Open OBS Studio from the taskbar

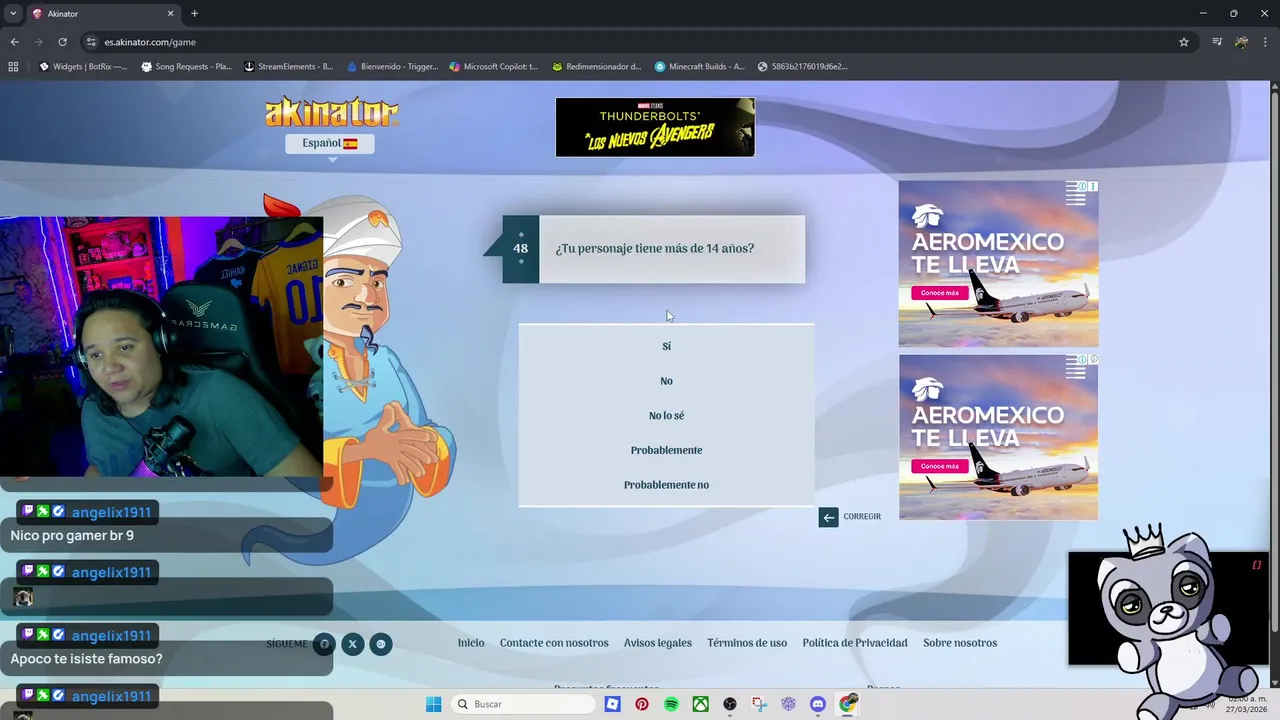tap(730, 704)
